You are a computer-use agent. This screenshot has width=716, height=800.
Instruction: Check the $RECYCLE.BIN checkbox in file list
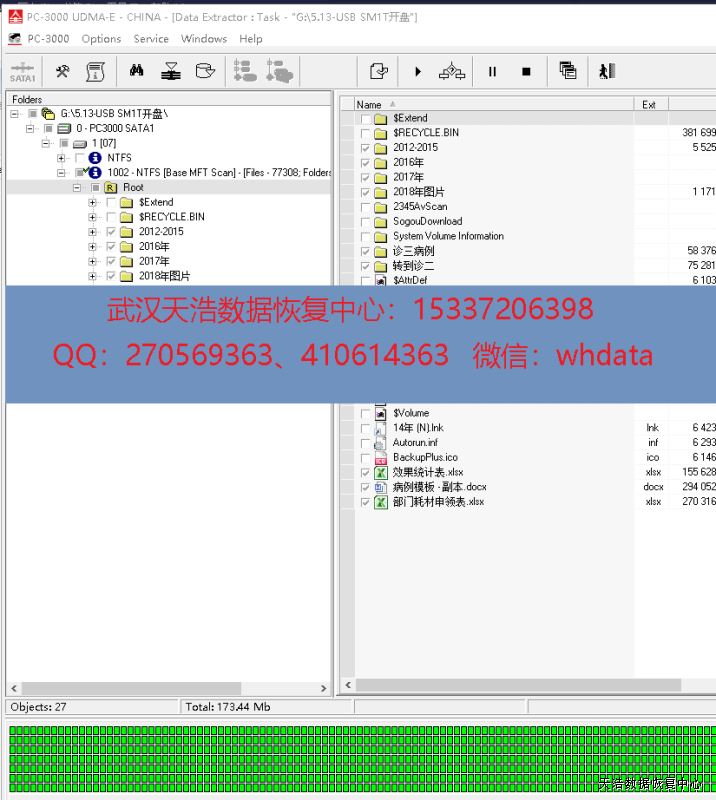coord(366,132)
